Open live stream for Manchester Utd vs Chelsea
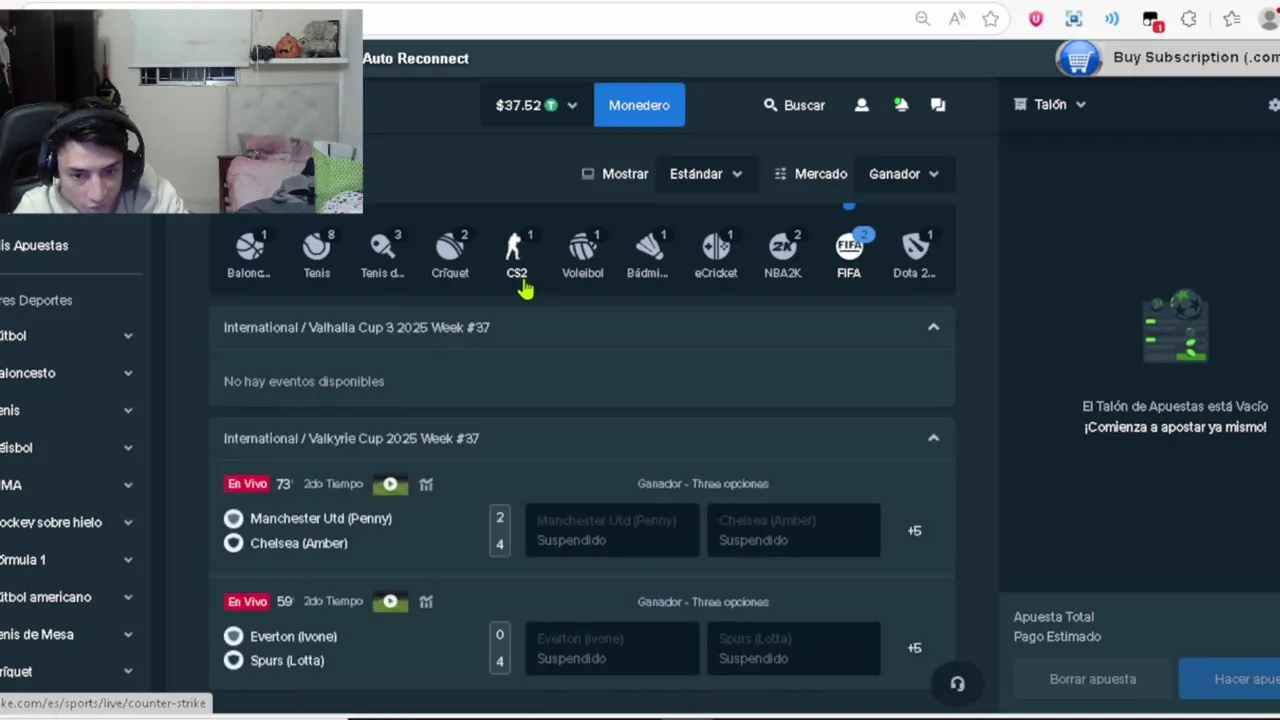 (x=390, y=484)
